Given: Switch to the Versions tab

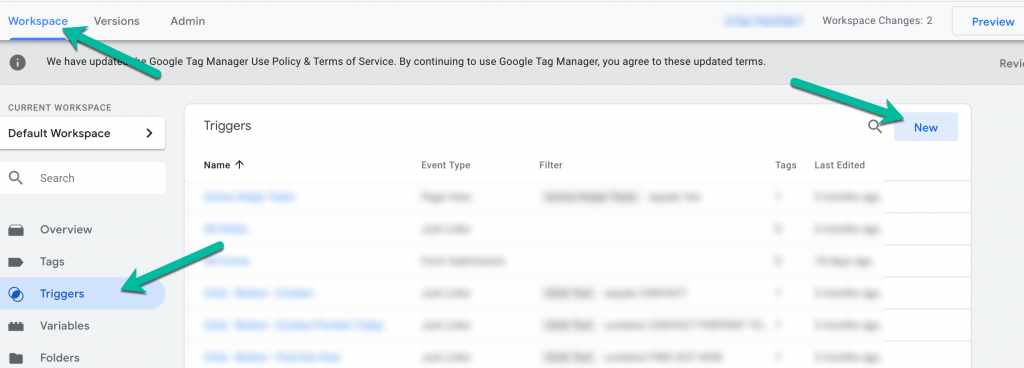Looking at the screenshot, I should pos(117,21).
